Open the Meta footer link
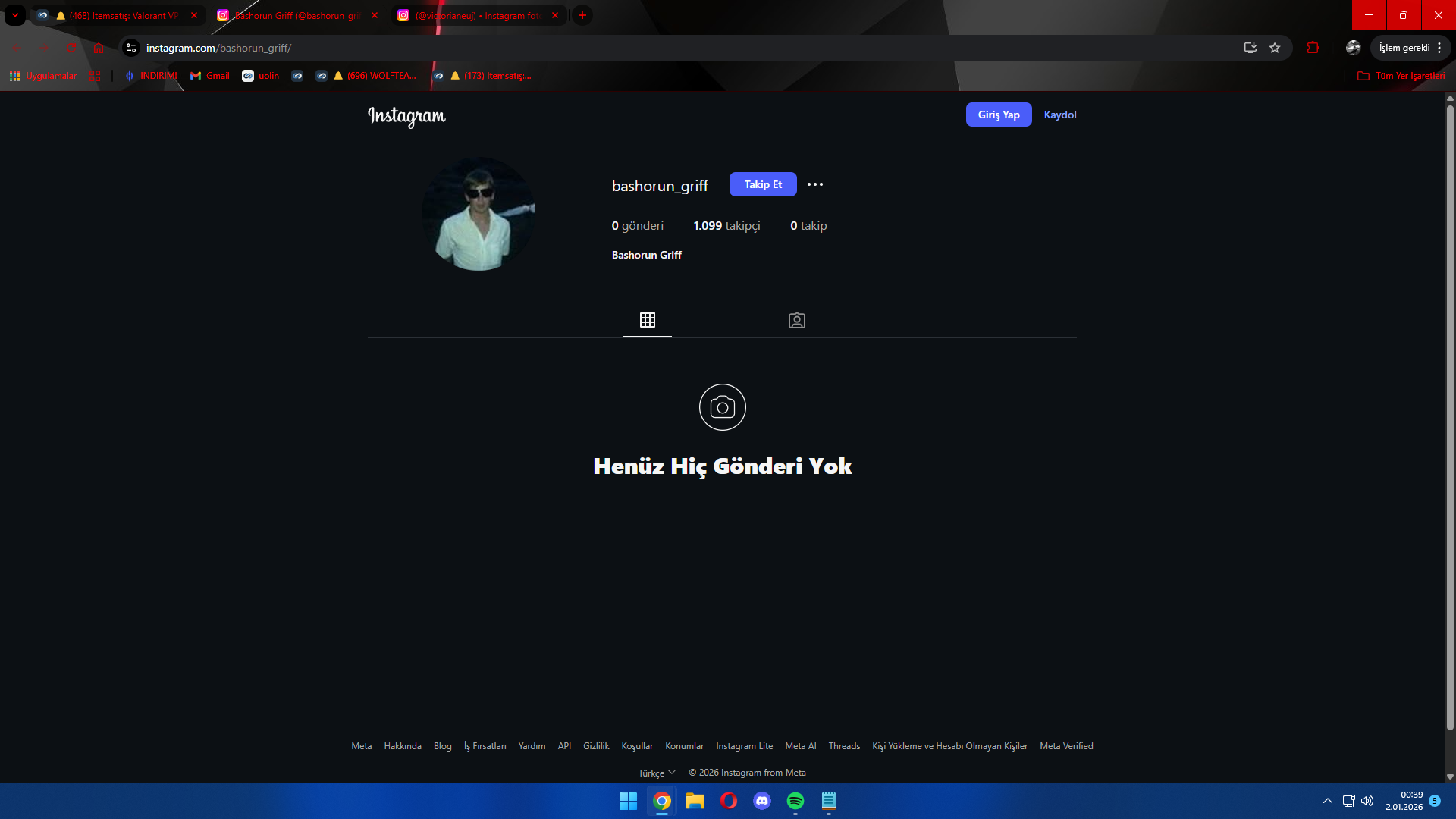 pyautogui.click(x=362, y=746)
